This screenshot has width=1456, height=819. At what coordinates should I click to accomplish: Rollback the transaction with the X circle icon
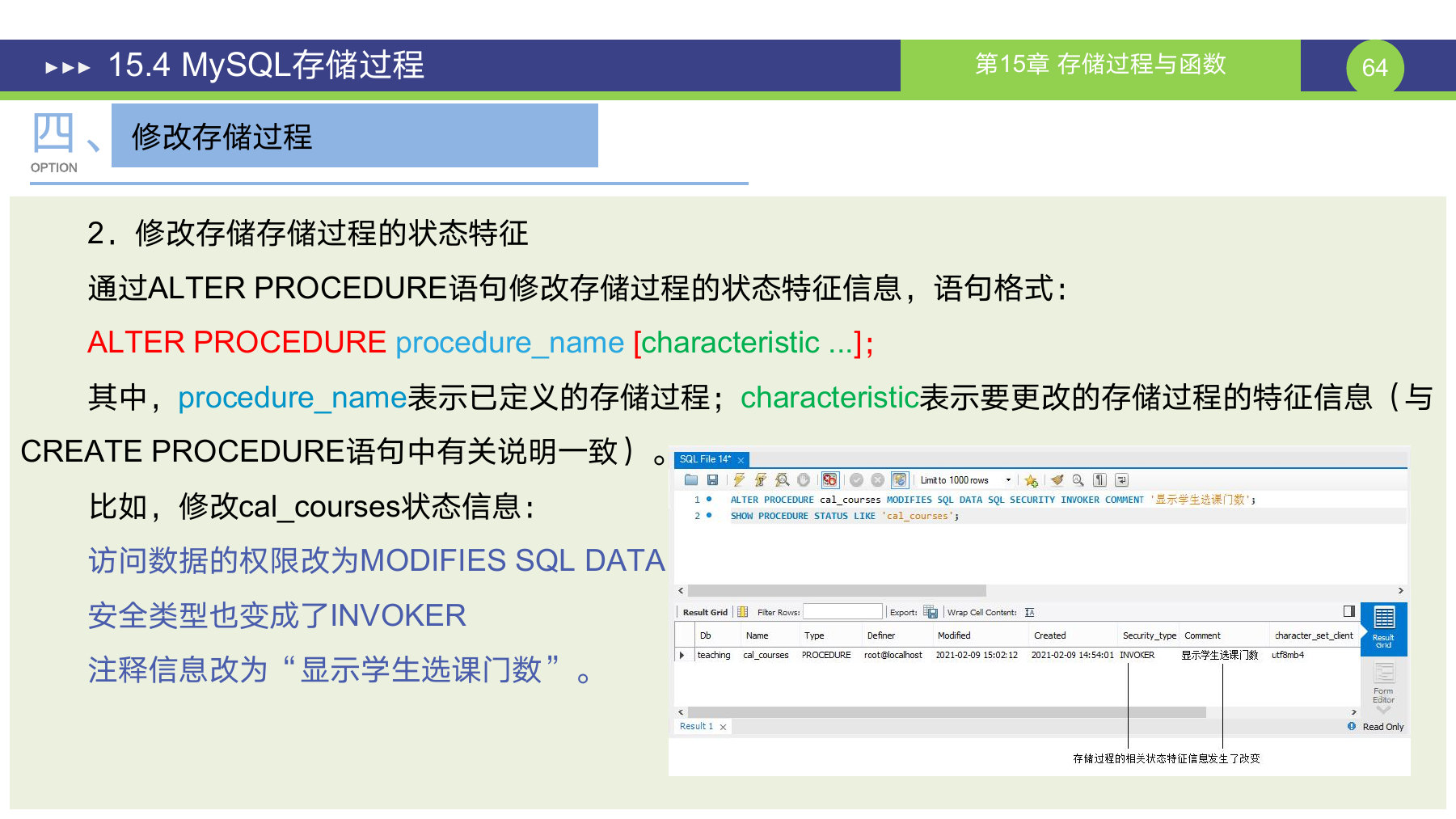pos(877,480)
